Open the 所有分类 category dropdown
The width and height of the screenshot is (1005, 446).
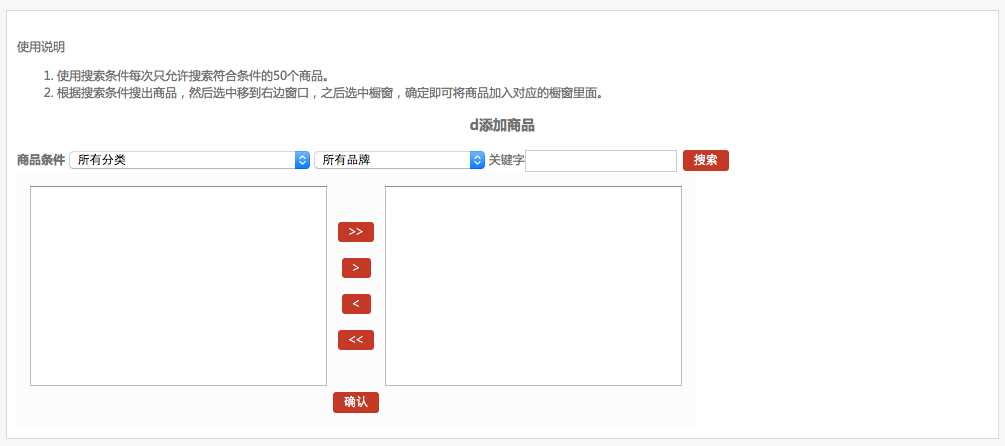click(189, 160)
